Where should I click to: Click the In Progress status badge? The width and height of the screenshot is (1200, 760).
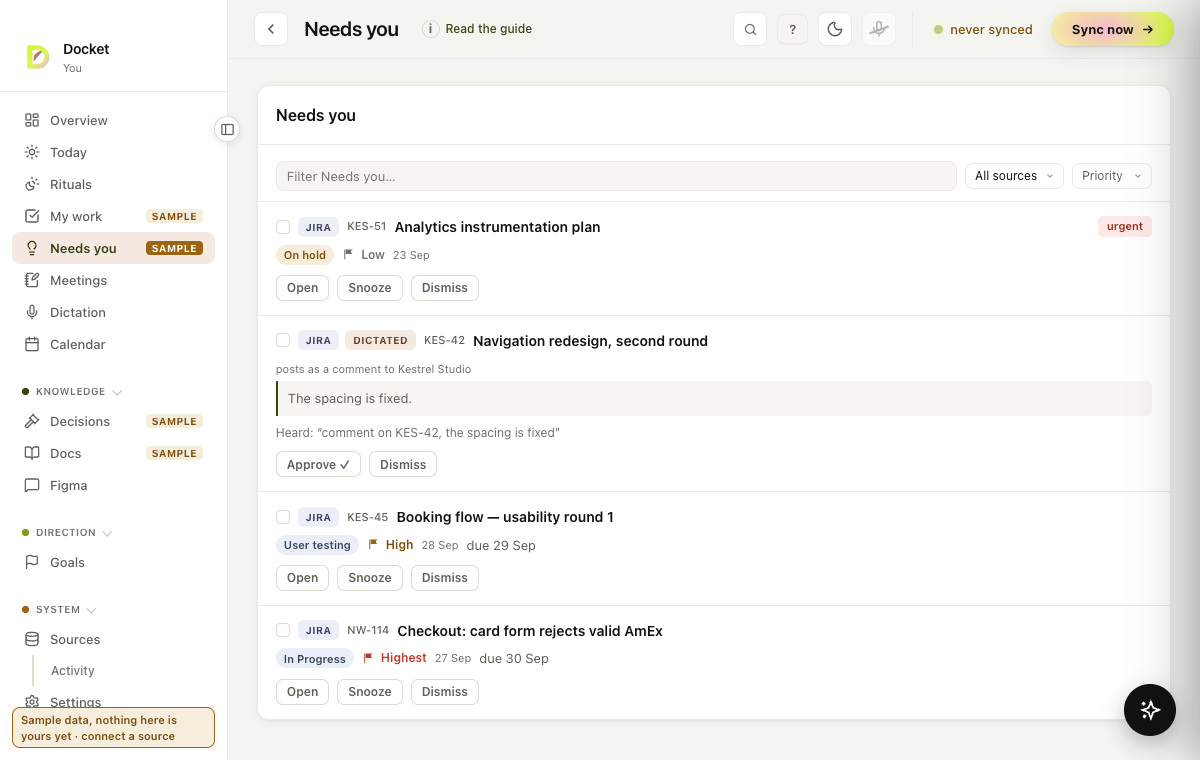pos(315,659)
